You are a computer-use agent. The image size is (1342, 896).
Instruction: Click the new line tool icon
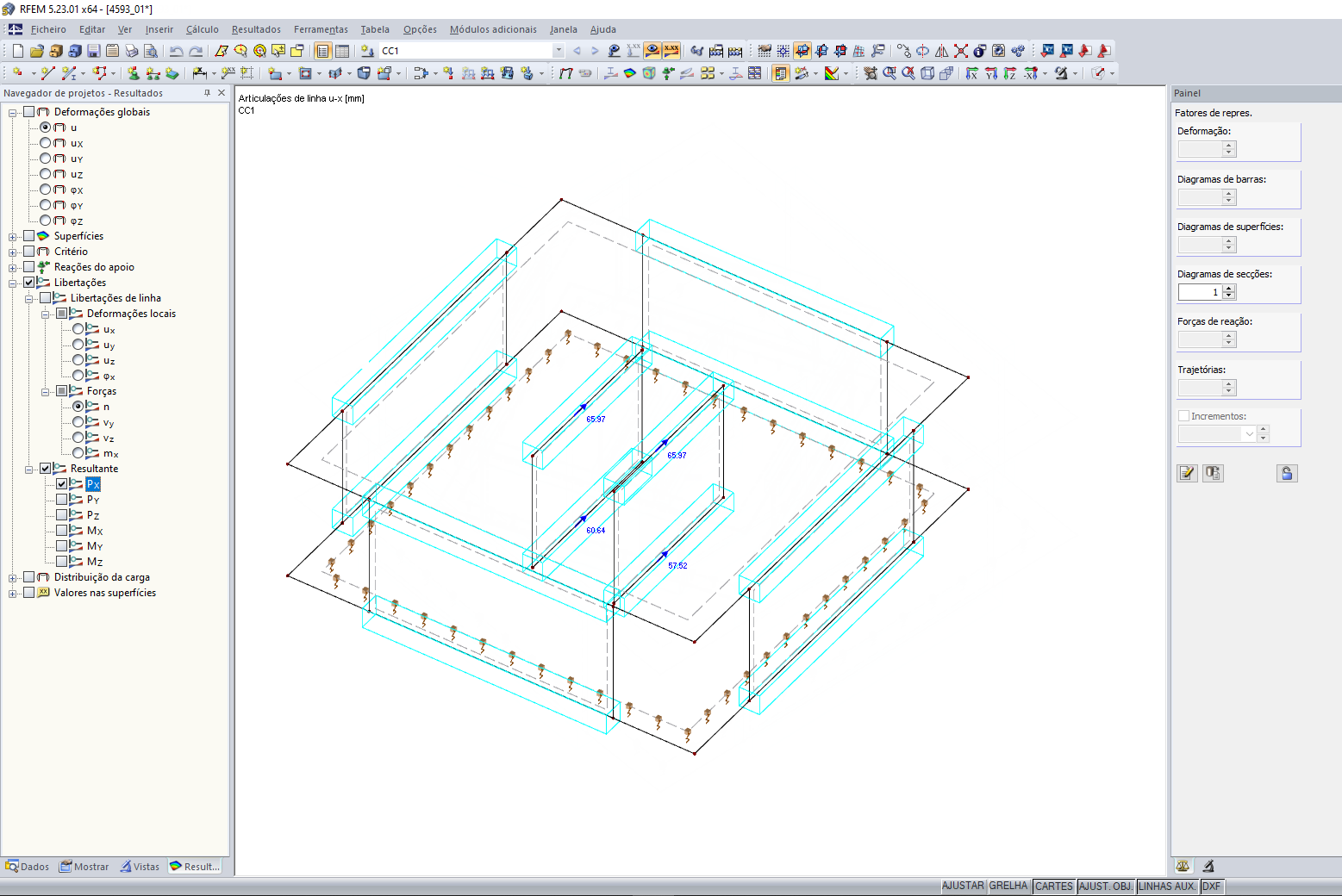48,73
